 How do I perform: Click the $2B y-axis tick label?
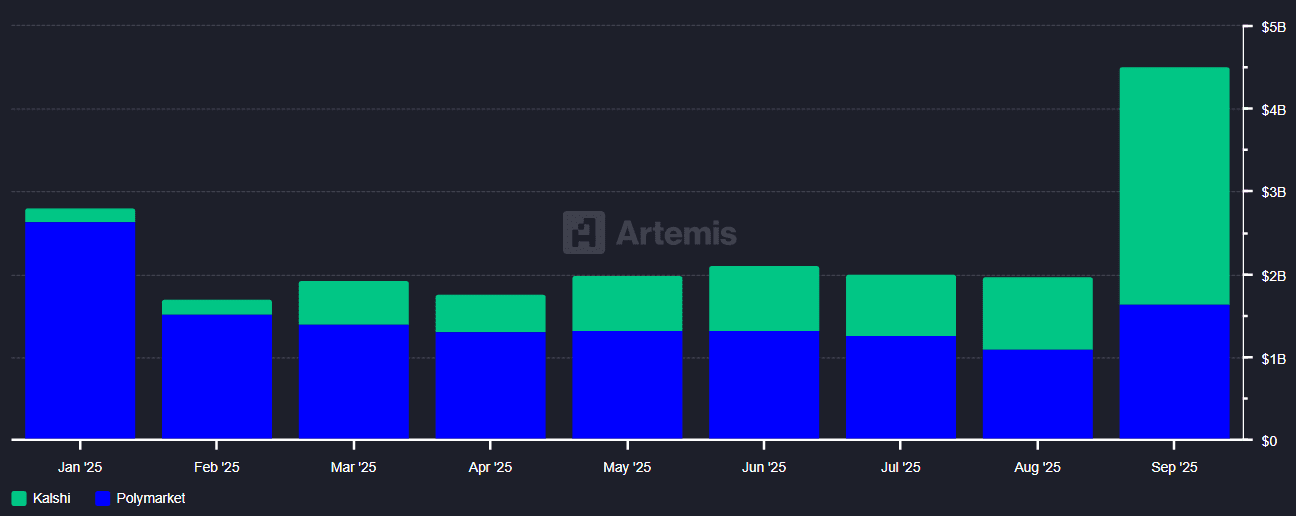pyautogui.click(x=1273, y=275)
